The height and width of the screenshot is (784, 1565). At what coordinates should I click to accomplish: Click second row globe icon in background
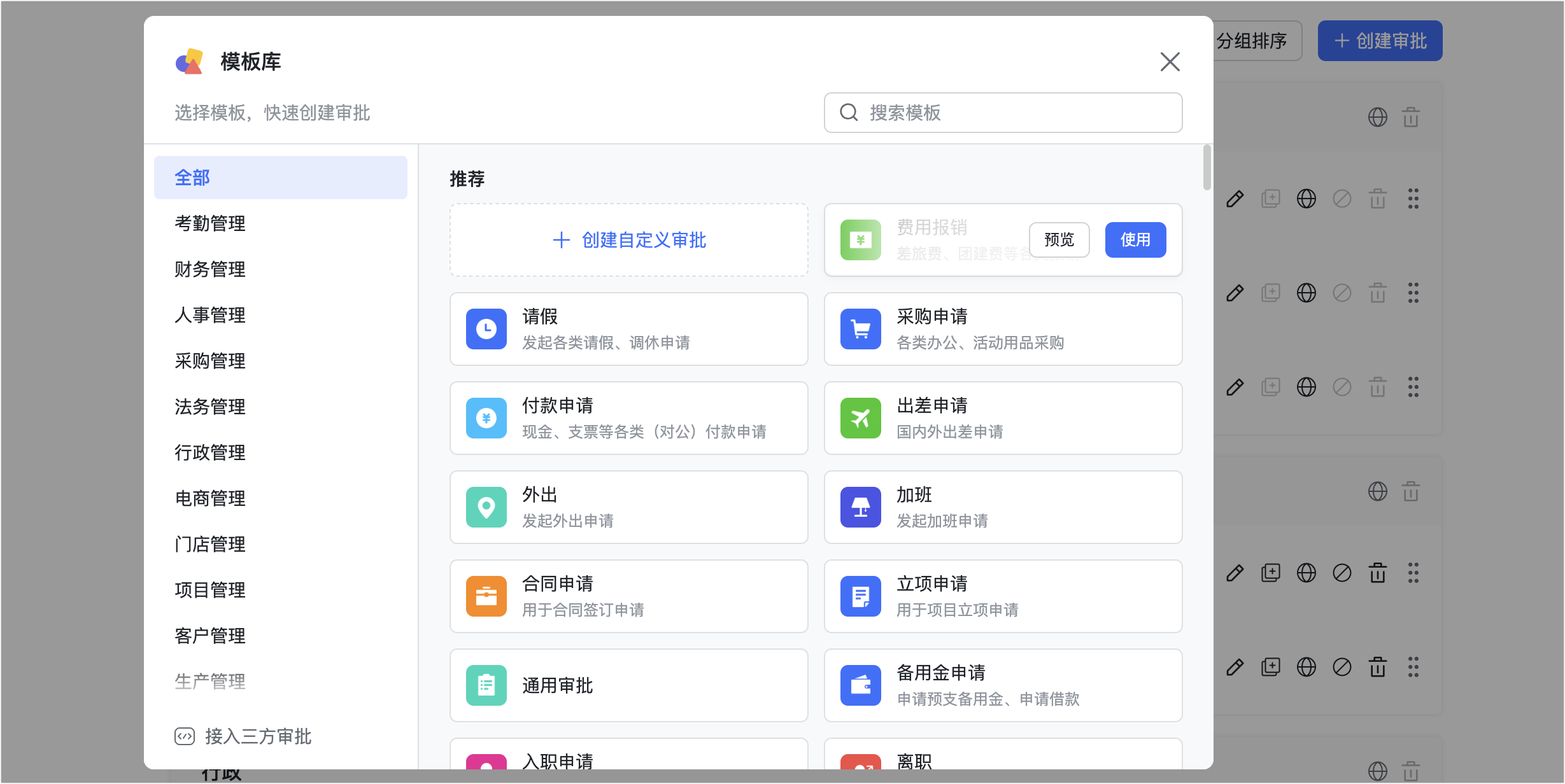tap(1306, 293)
